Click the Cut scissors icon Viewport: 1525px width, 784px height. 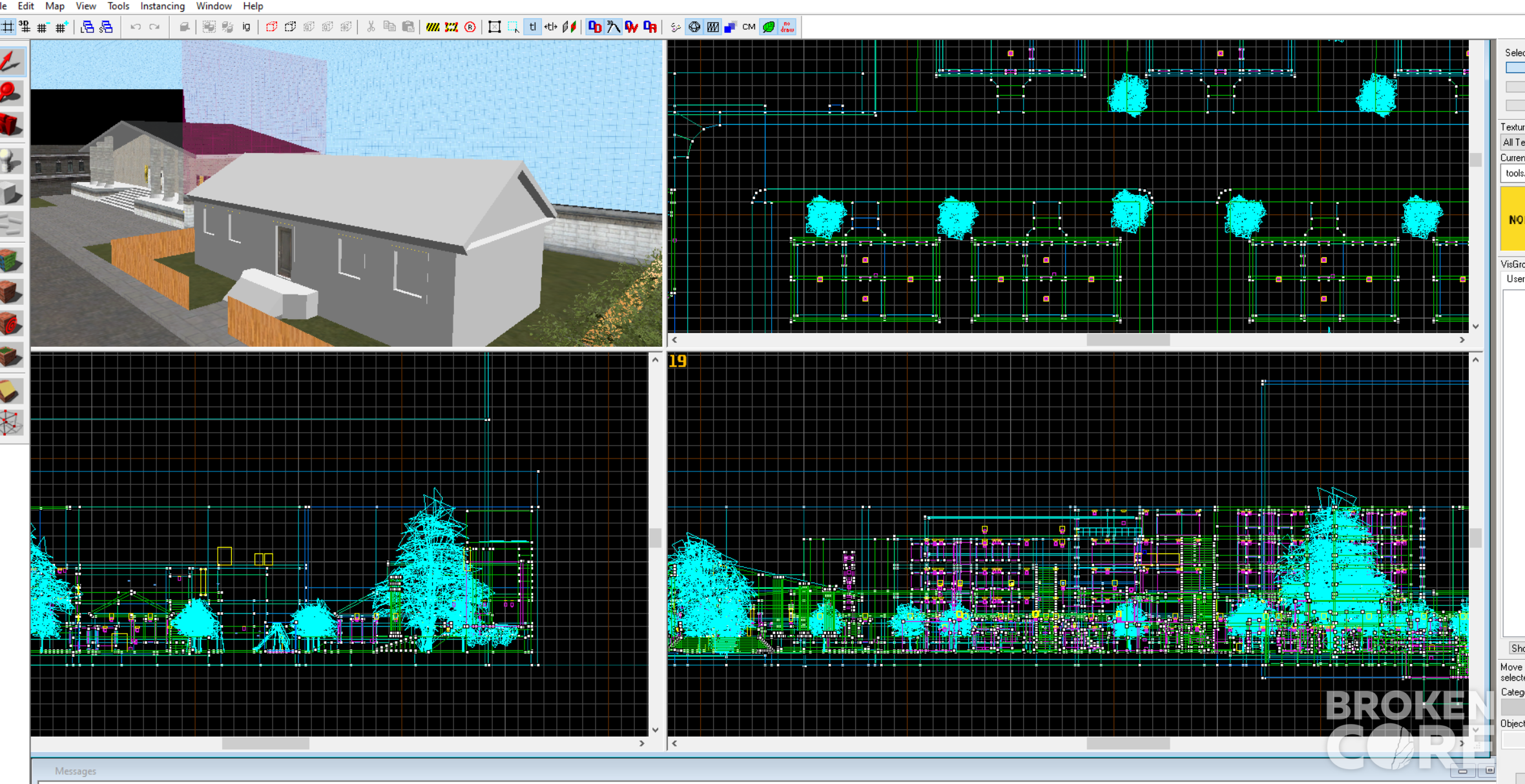click(371, 27)
